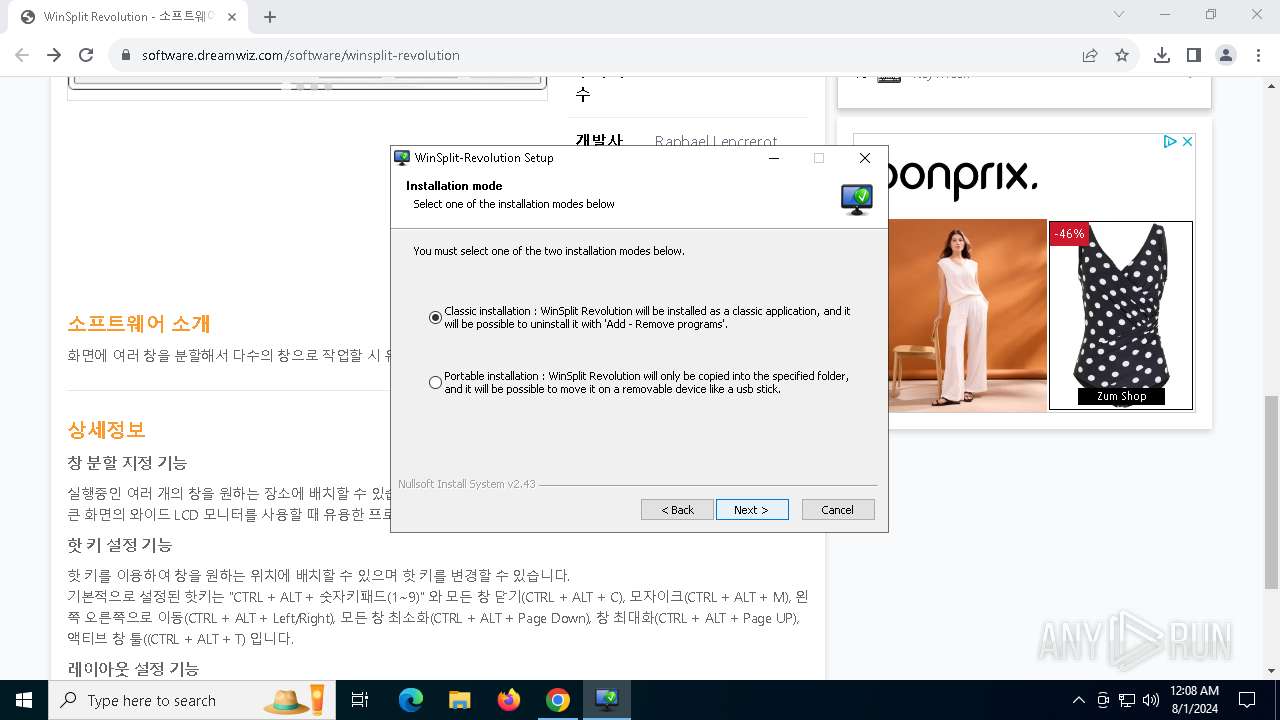Image resolution: width=1280 pixels, height=720 pixels.
Task: Launch Firefox from the taskbar
Action: (x=509, y=700)
